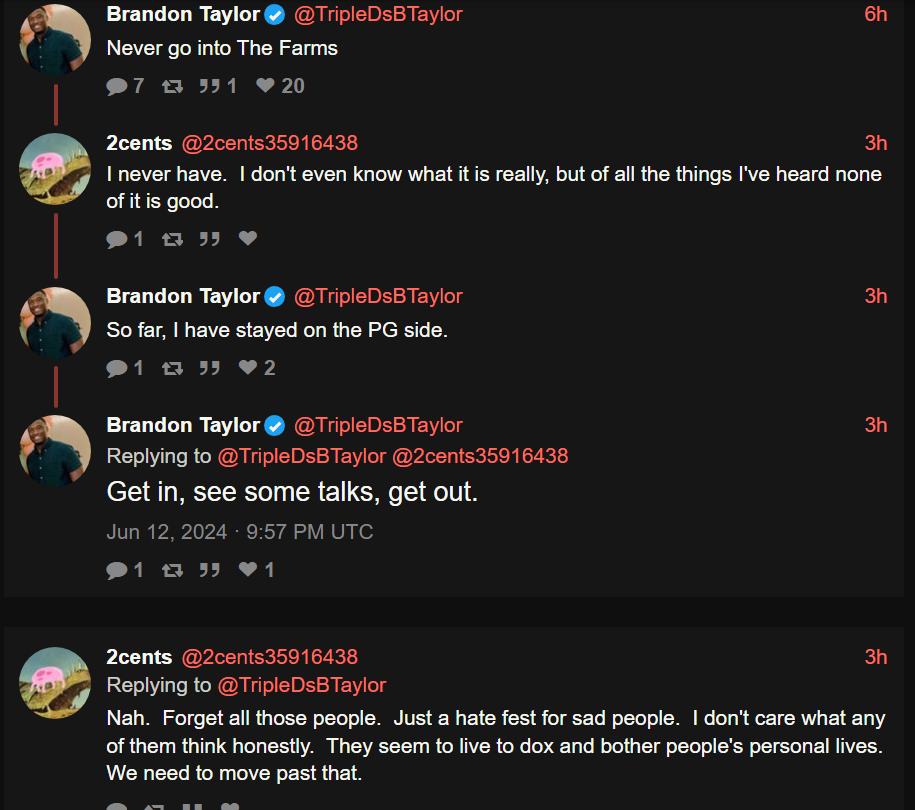Like 2cents' 'I never have' reply
Image resolution: width=915 pixels, height=810 pixels.
point(248,238)
